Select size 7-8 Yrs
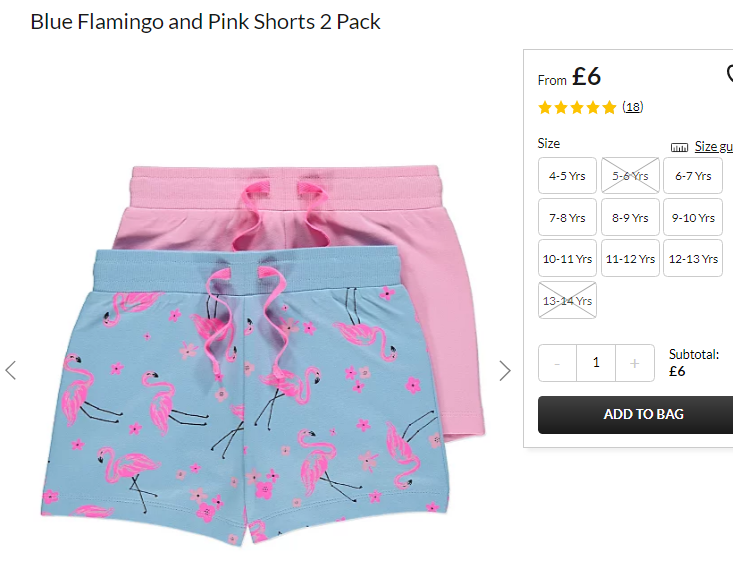Screen dimensions: 733x568 [x=567, y=217]
